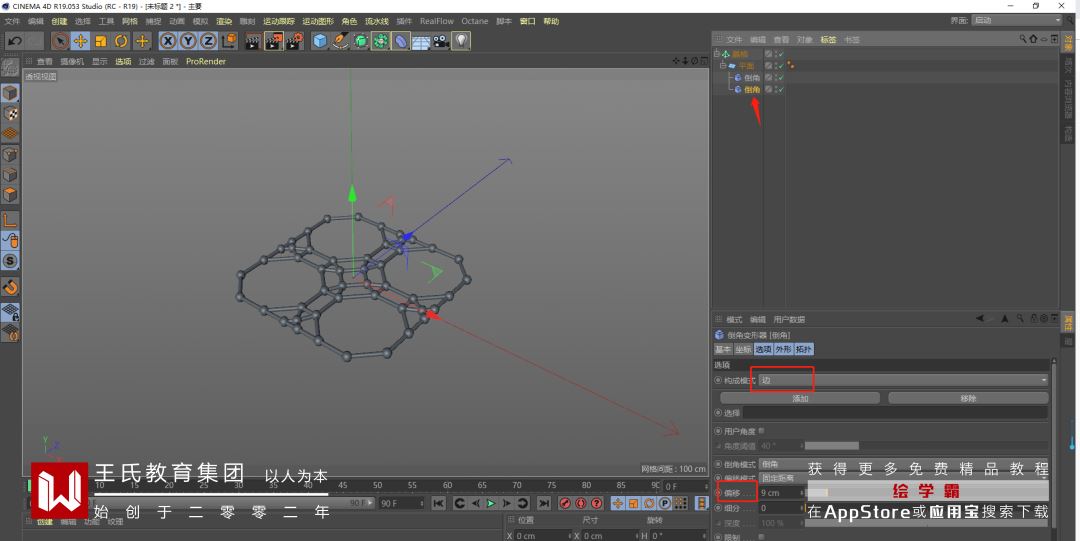Image resolution: width=1080 pixels, height=541 pixels.
Task: Click the Camera object icon
Action: click(x=440, y=41)
